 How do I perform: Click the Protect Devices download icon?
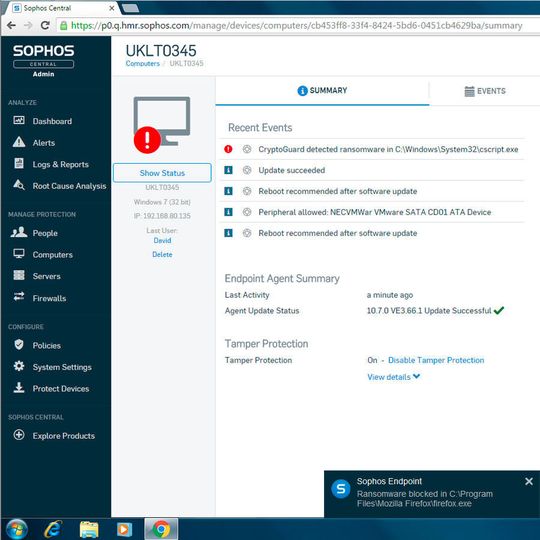coord(19,388)
